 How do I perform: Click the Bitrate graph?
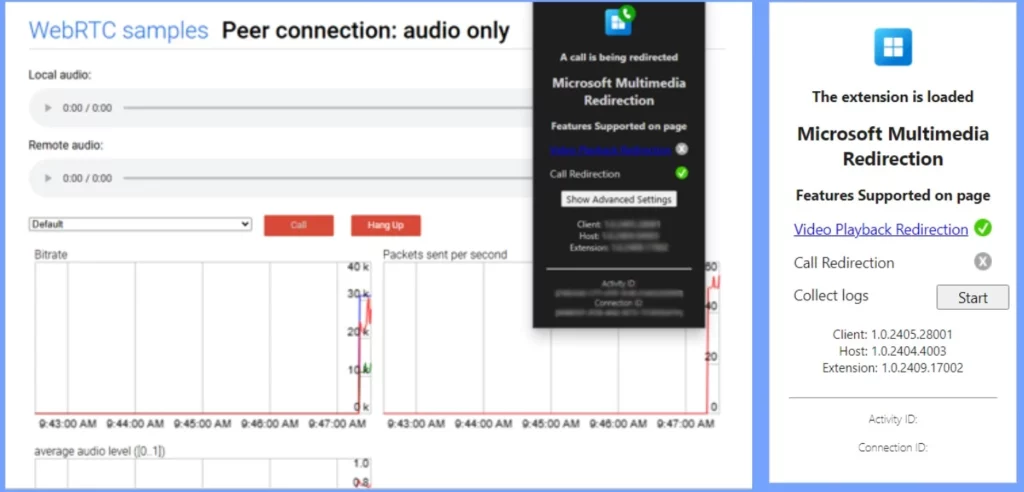[202, 338]
